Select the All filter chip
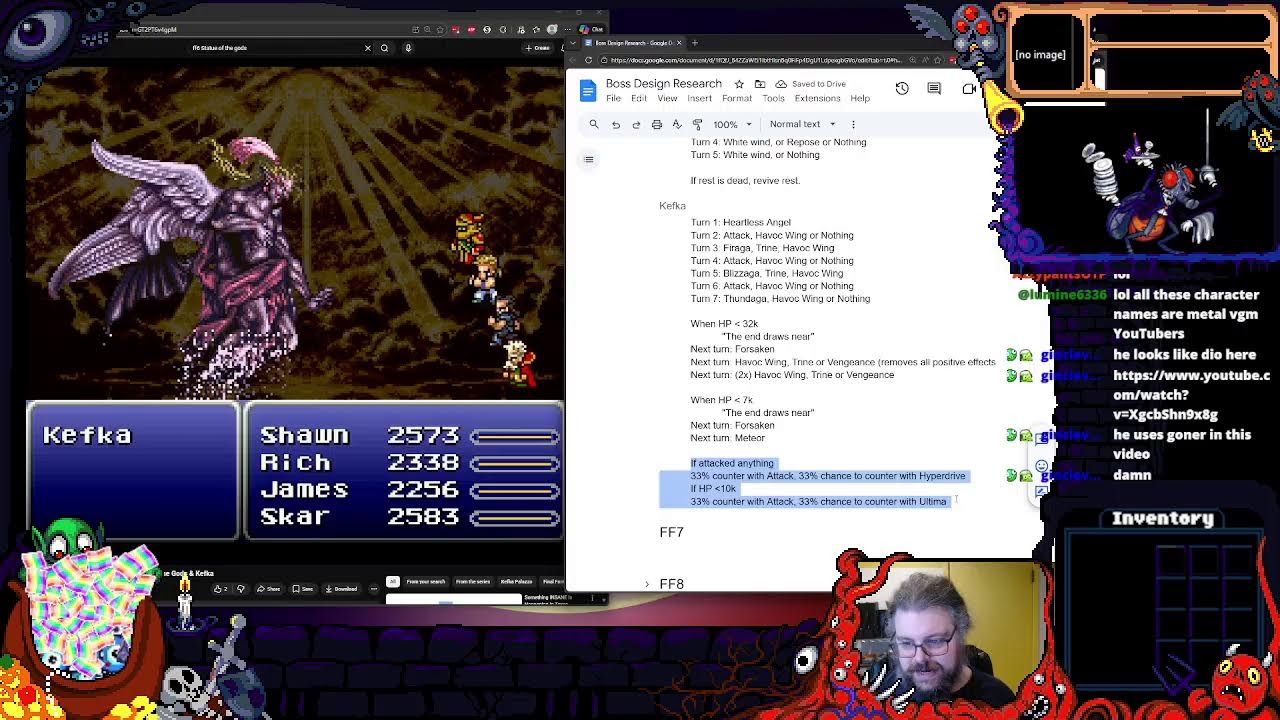Image resolution: width=1280 pixels, height=720 pixels. point(392,581)
